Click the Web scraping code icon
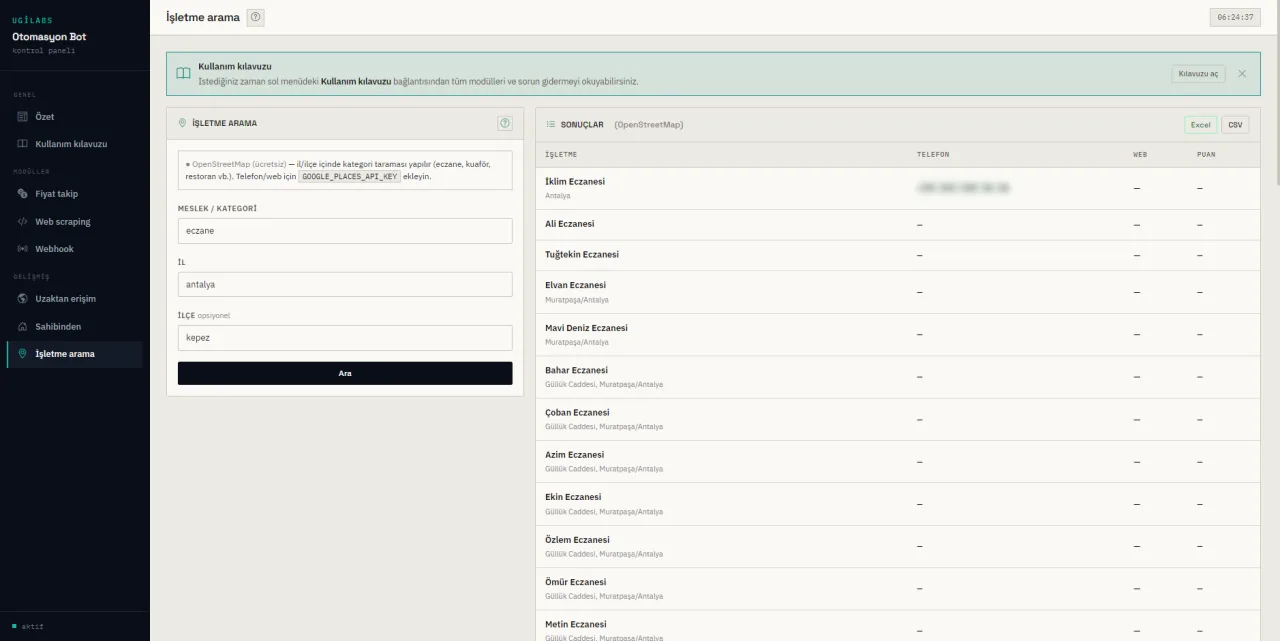This screenshot has height=641, width=1280. (x=23, y=222)
